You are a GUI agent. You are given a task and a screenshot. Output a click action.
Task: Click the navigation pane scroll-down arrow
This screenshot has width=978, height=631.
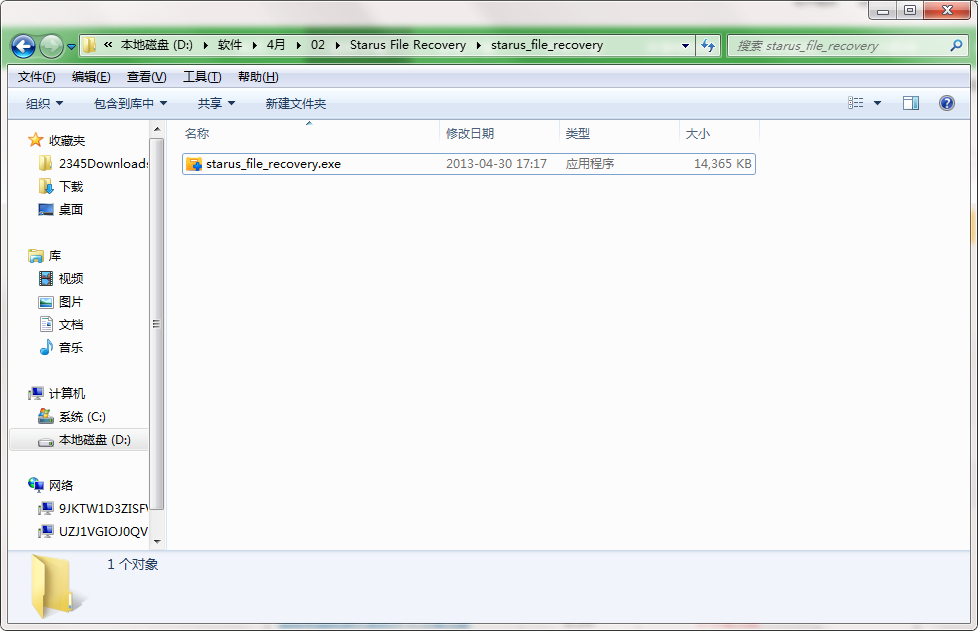click(157, 542)
